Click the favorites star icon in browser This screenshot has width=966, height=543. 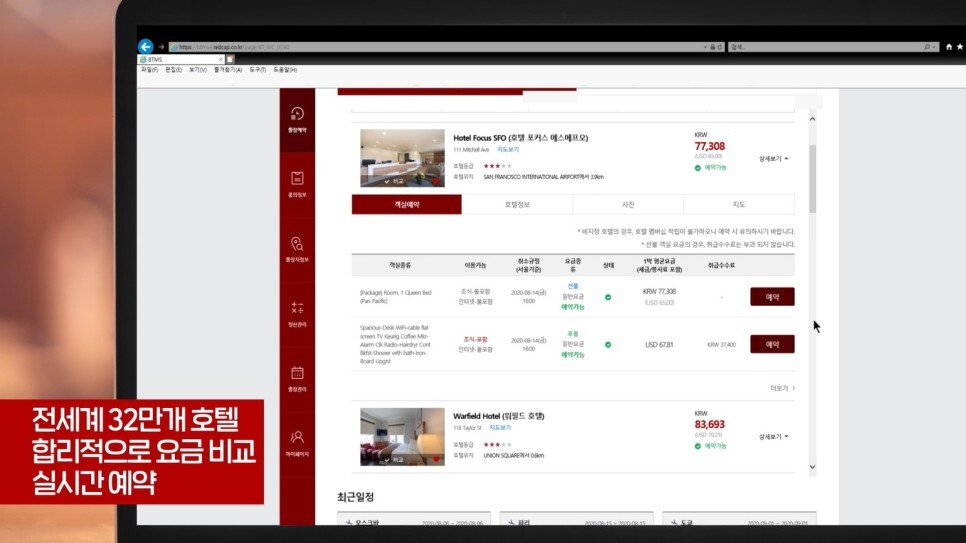click(960, 47)
